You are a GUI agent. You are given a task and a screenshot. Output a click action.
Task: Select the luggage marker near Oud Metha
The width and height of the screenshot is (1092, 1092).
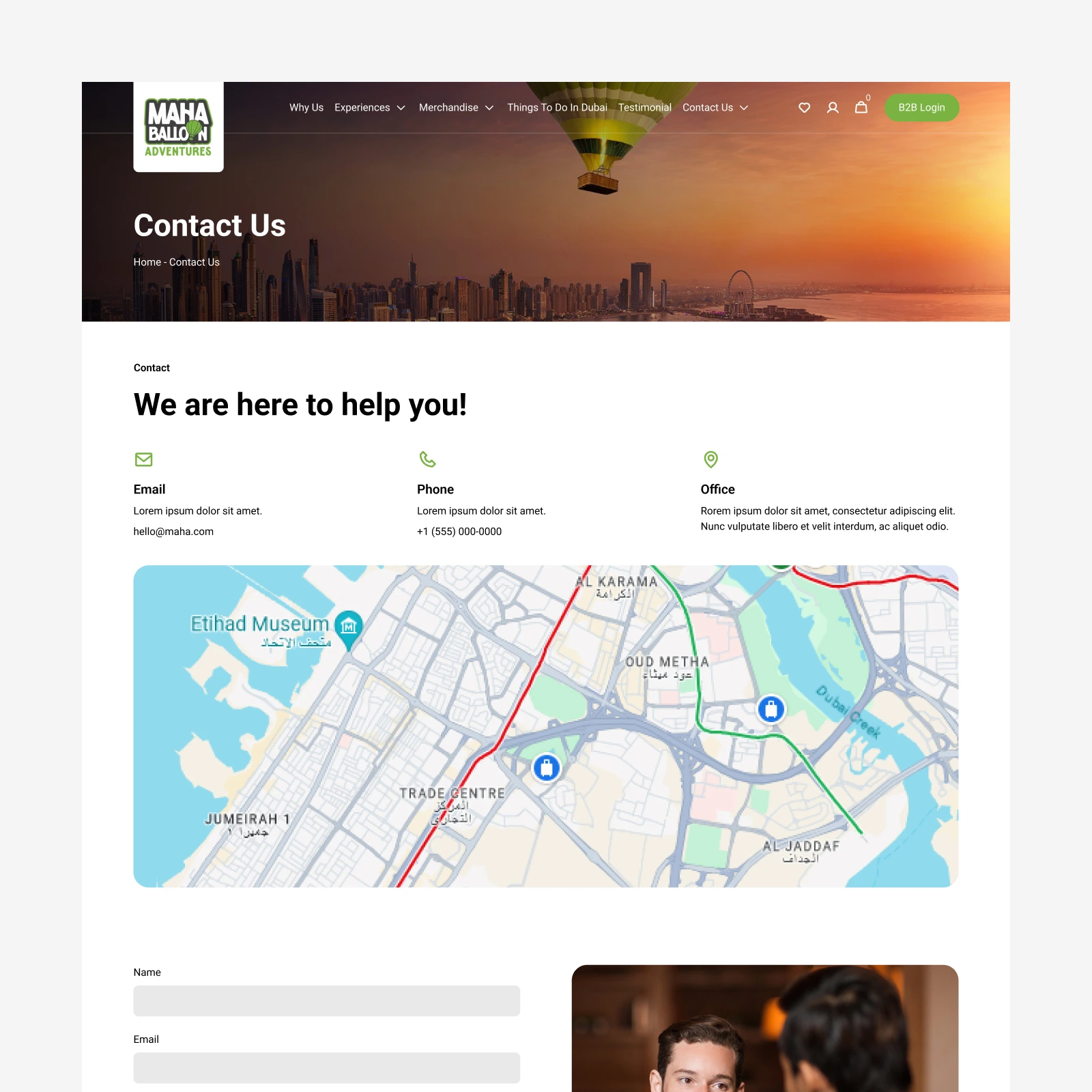click(x=771, y=709)
